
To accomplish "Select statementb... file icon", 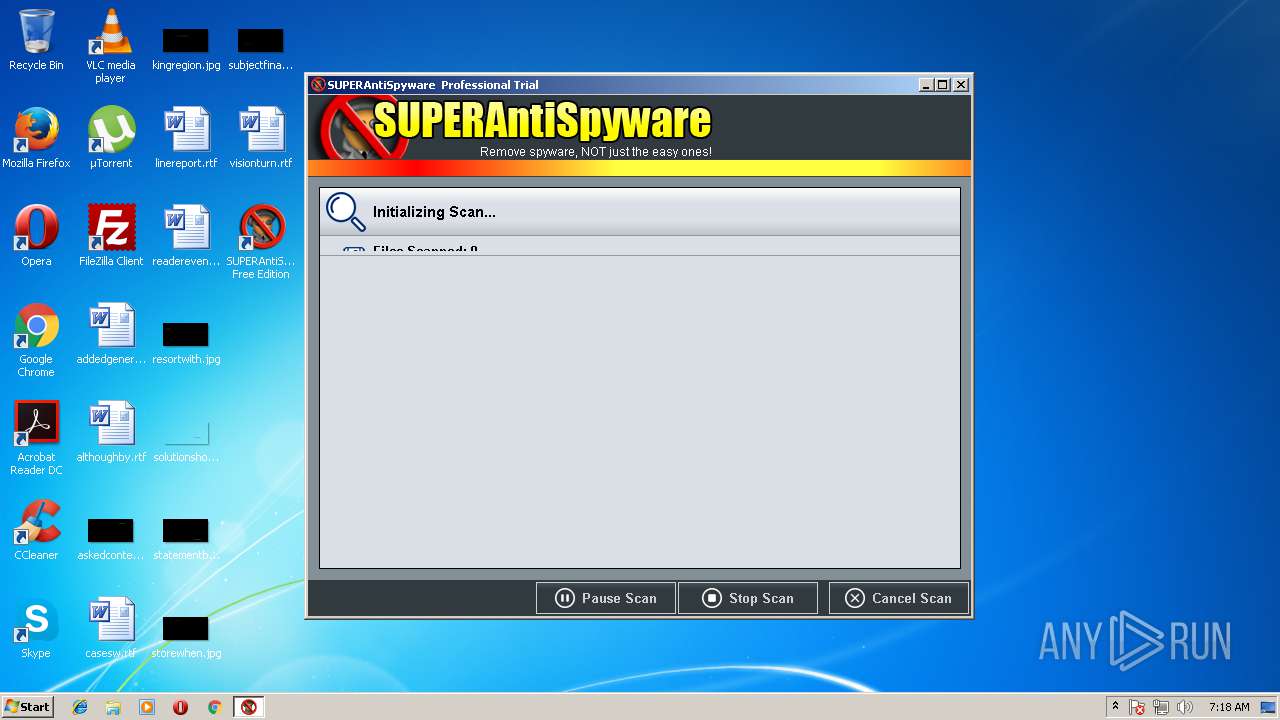I will [186, 538].
